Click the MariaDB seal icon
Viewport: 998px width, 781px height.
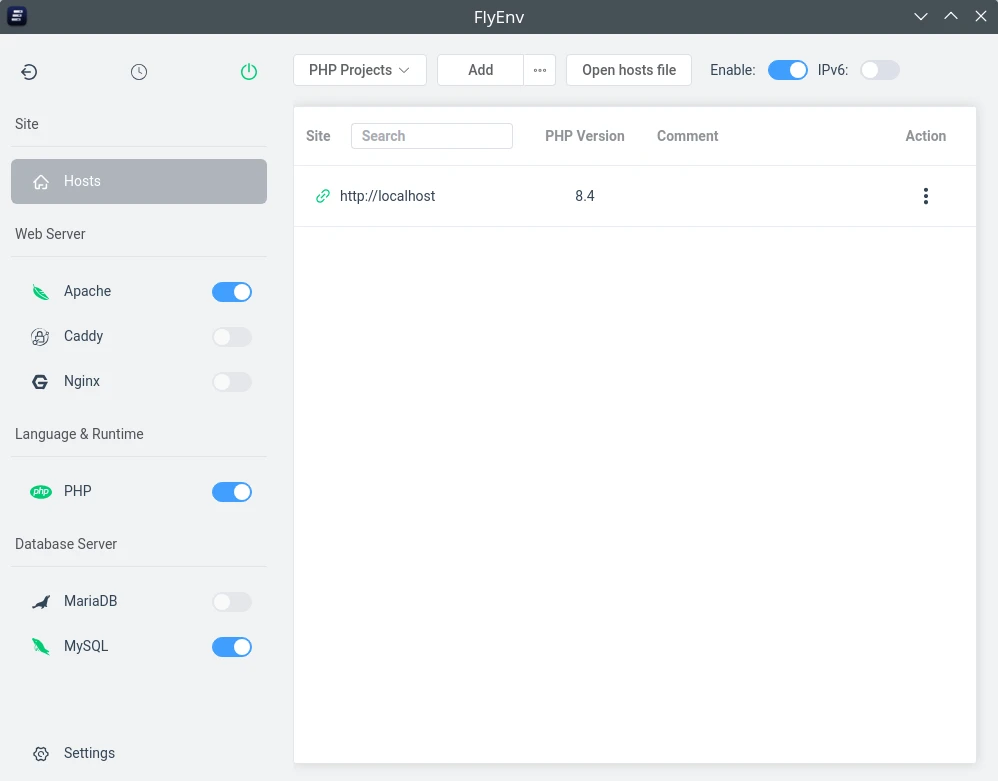click(40, 601)
